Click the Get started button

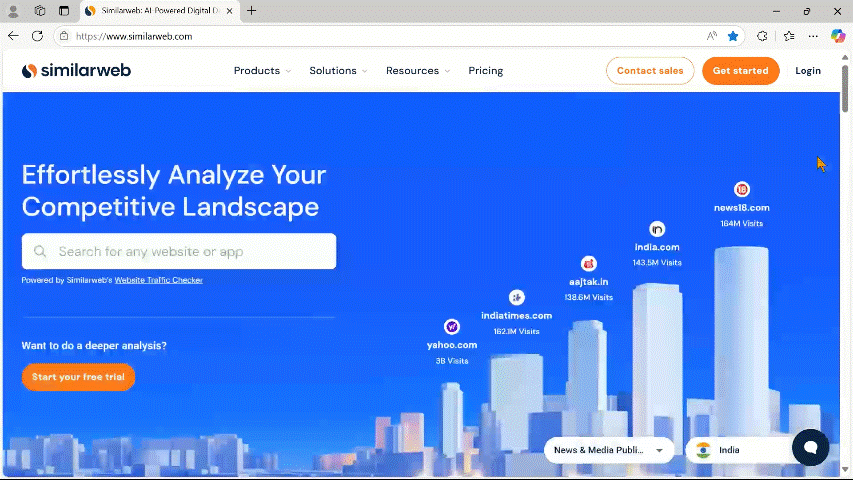pyautogui.click(x=740, y=71)
